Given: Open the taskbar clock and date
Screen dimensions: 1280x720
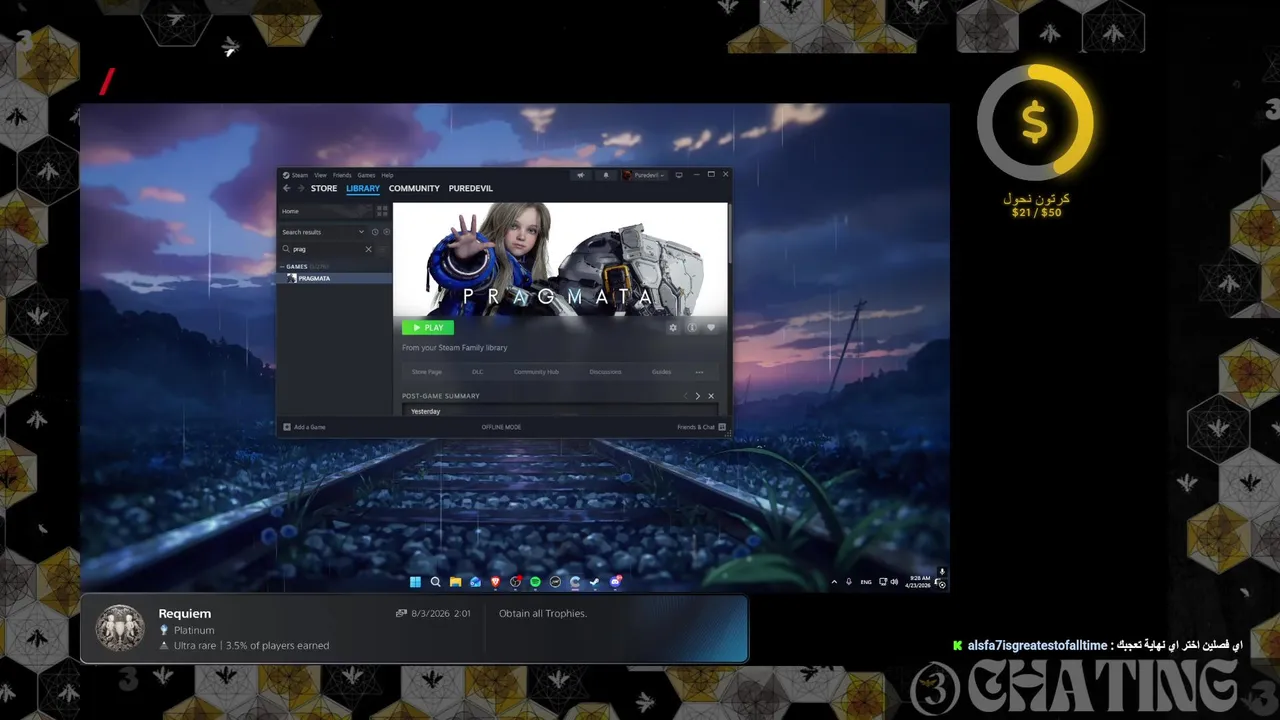Looking at the screenshot, I should pyautogui.click(x=920, y=582).
